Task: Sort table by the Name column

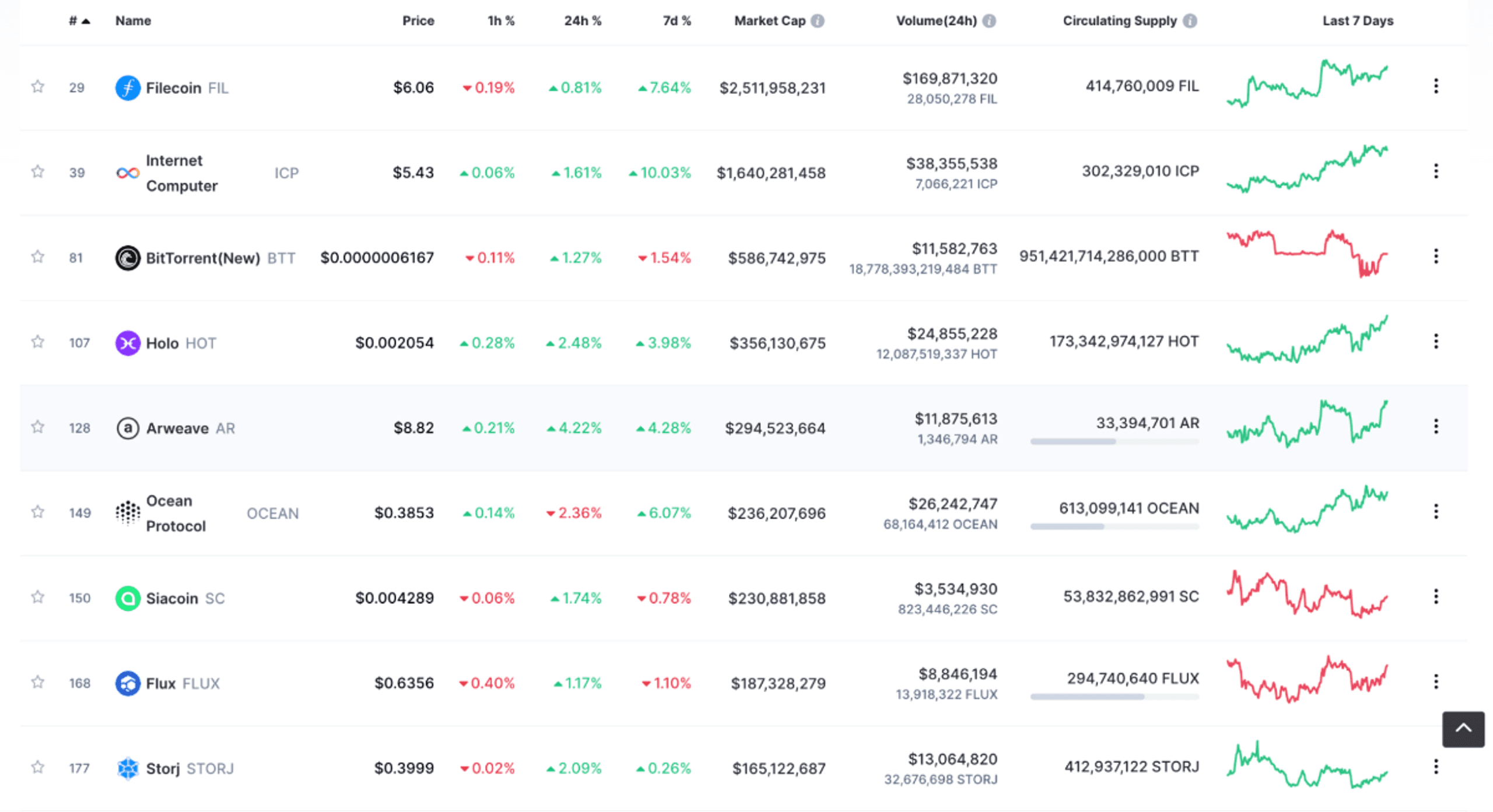Action: coord(133,21)
